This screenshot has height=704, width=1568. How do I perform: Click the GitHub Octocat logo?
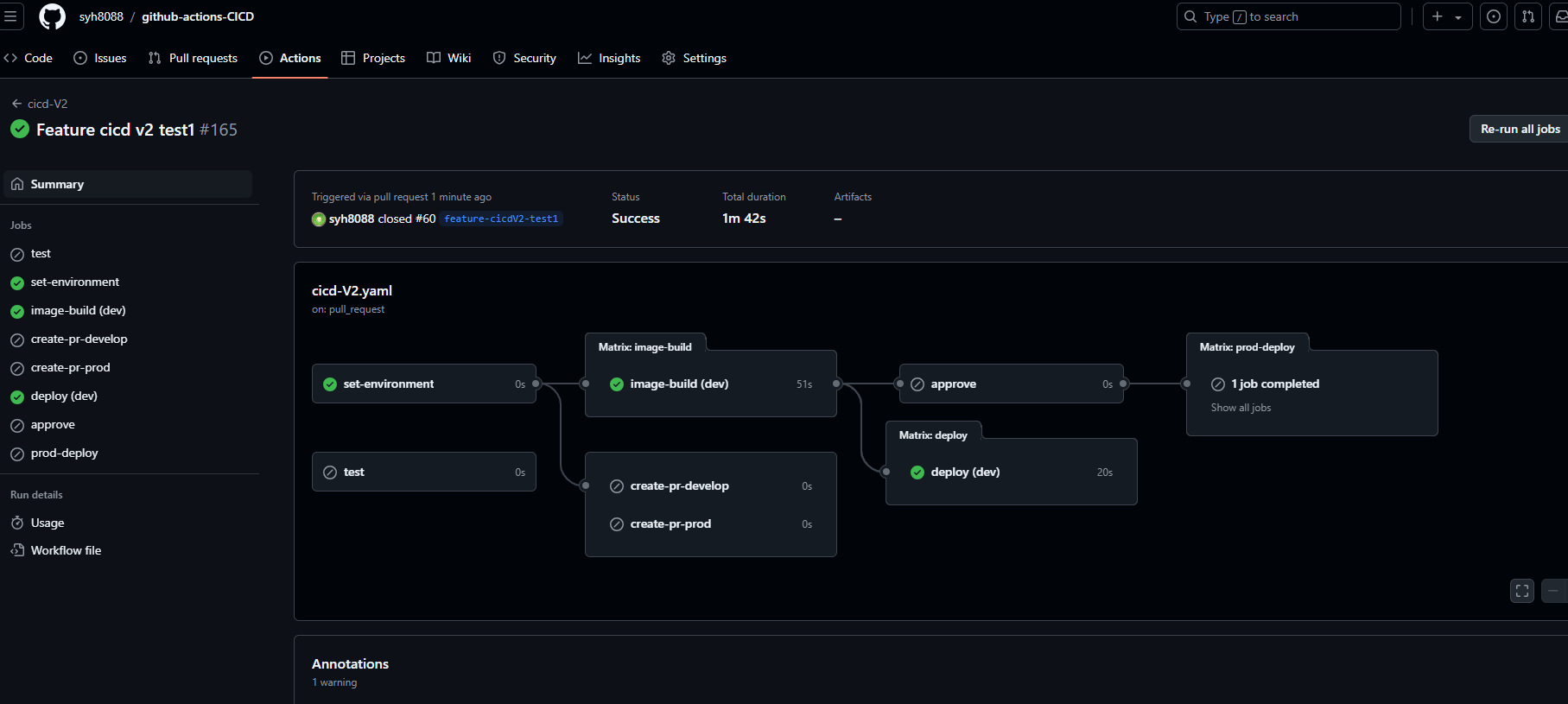pyautogui.click(x=53, y=16)
